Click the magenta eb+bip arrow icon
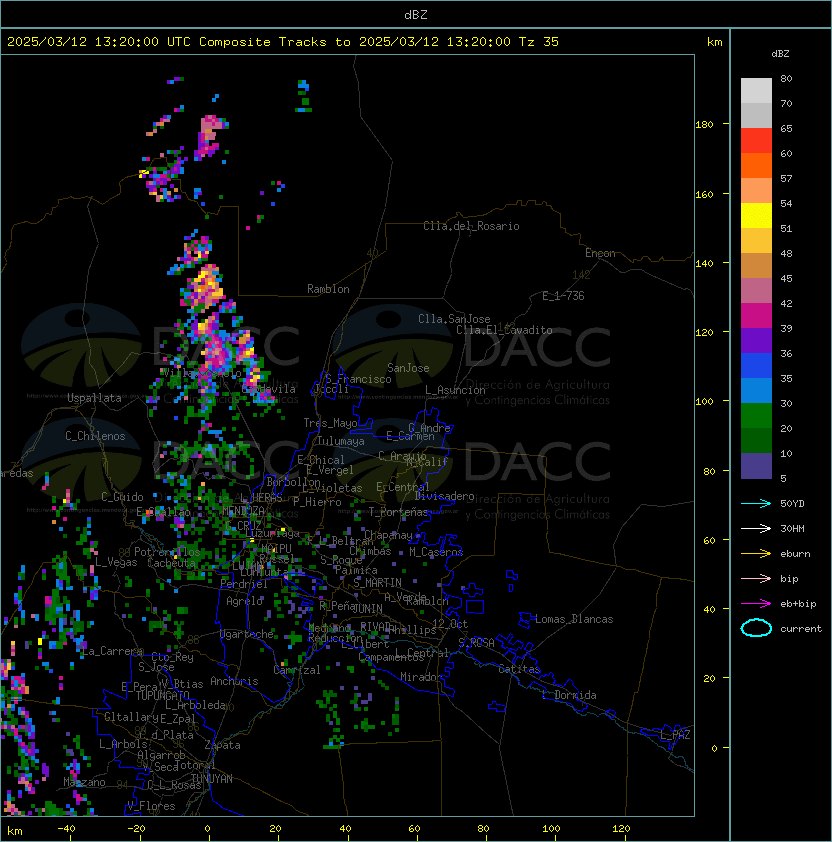This screenshot has height=842, width=832. point(756,604)
